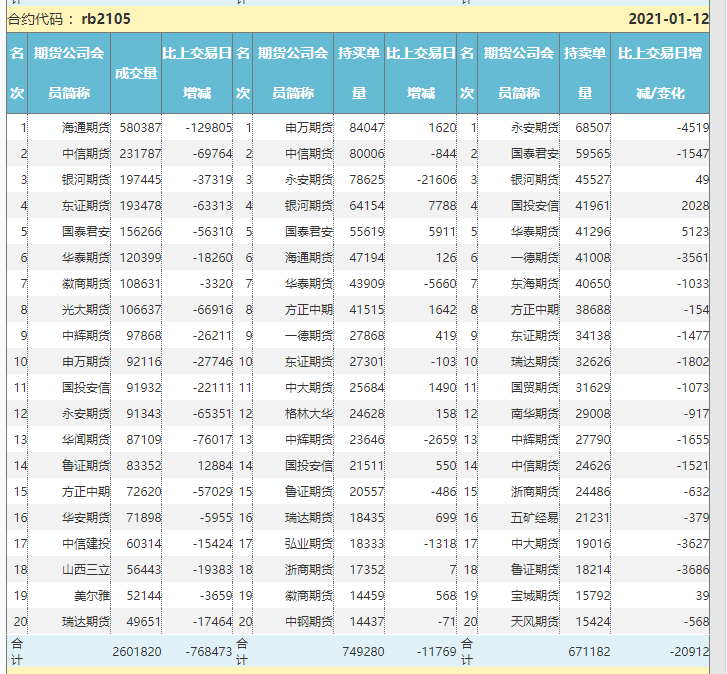
Task: Select 海通期货 in the volume ranking
Action: click(86, 127)
